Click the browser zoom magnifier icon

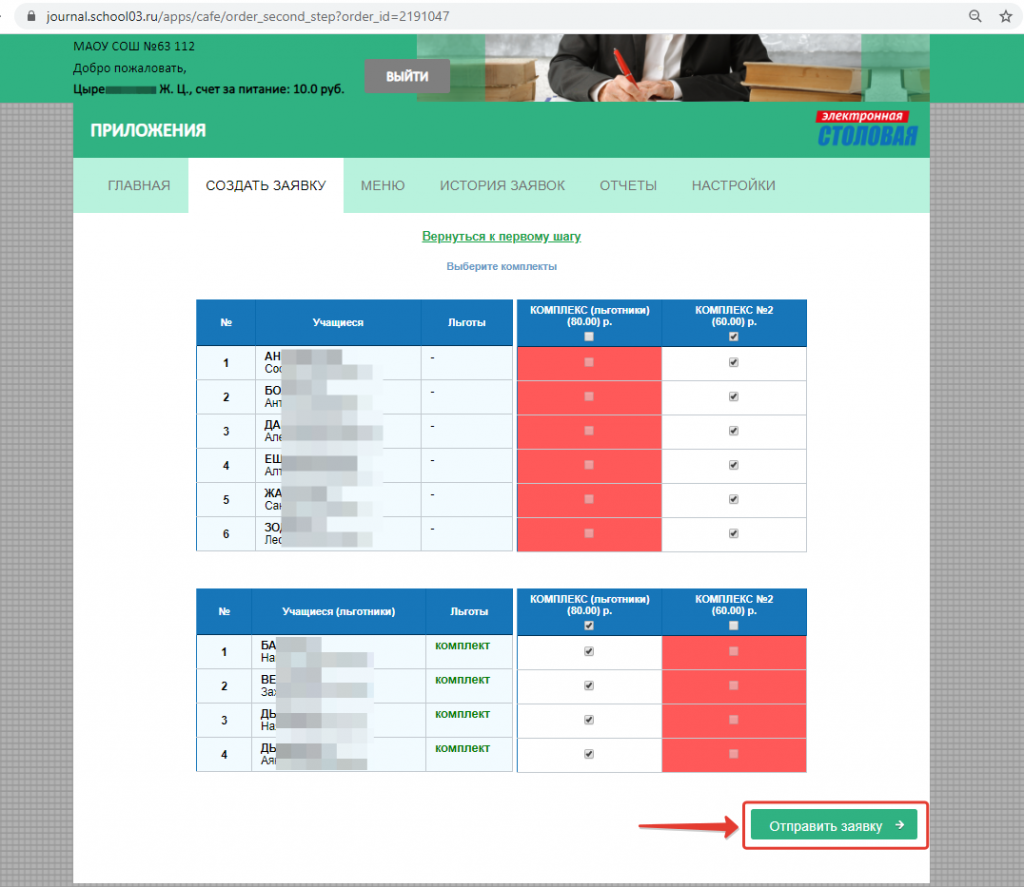click(x=975, y=17)
